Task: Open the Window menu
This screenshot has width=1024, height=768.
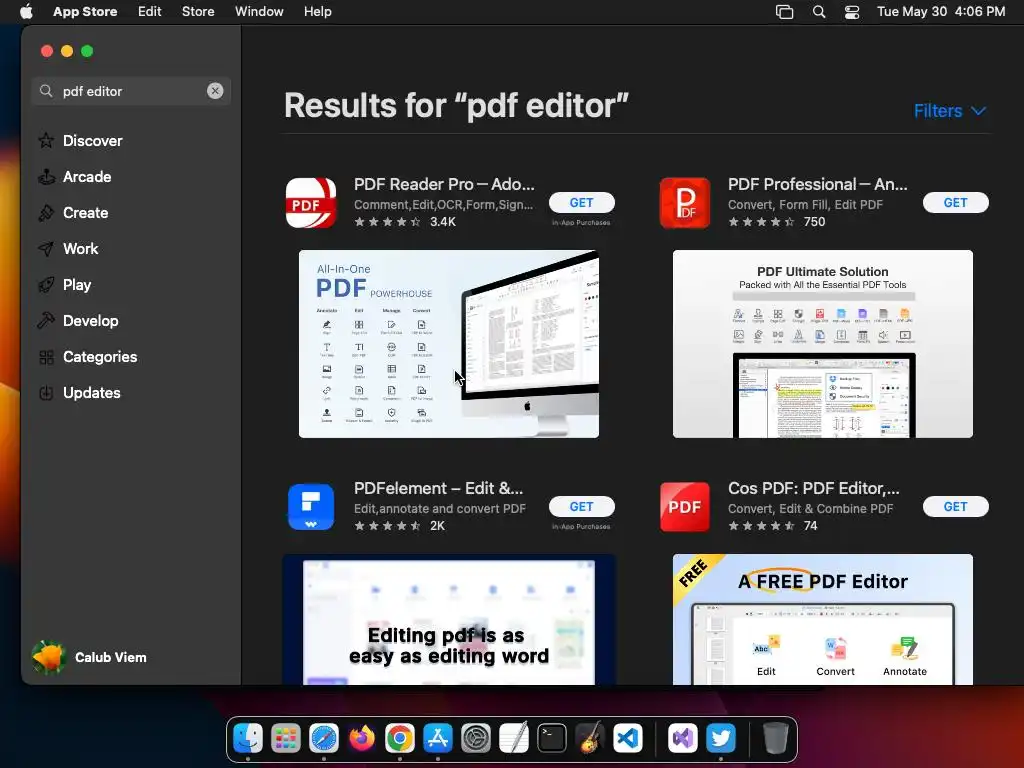Action: [259, 12]
